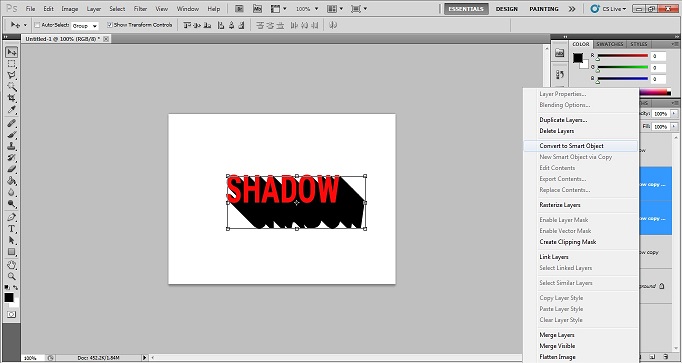Viewport: 682px width, 363px height.
Task: Select the History Brush tool
Action: [x=12, y=157]
